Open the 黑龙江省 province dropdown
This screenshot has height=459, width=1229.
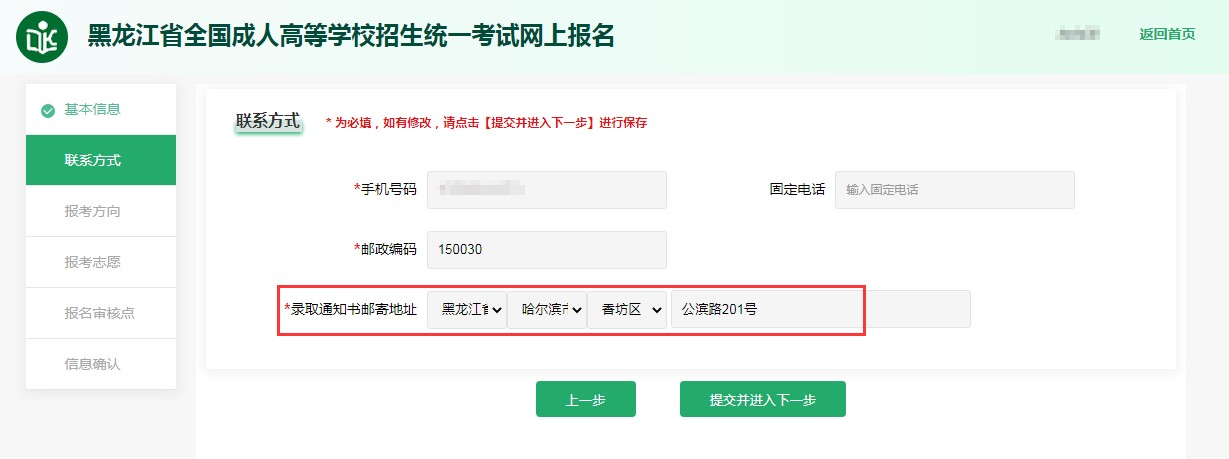[466, 310]
